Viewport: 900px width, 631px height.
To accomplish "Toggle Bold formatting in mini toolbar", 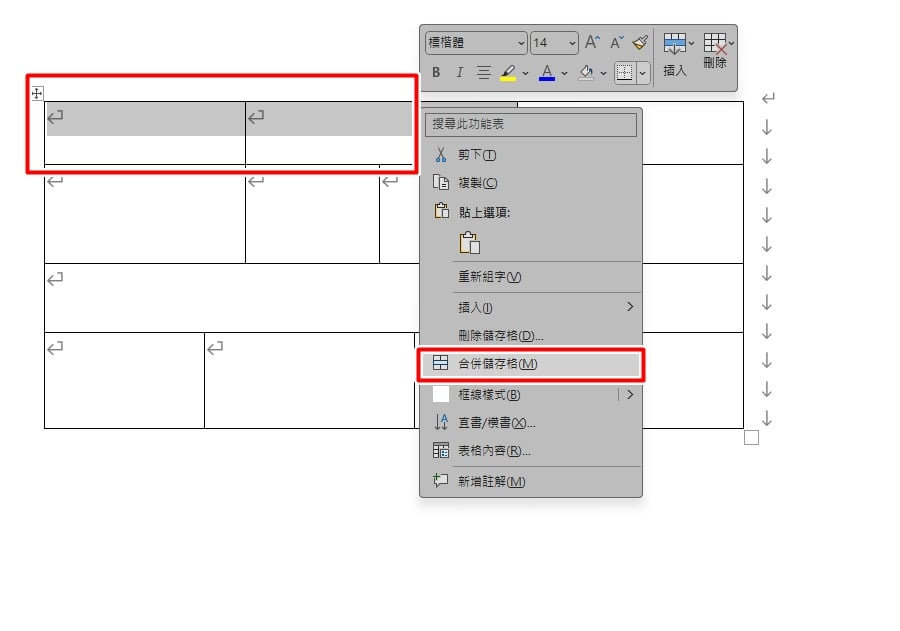I will [x=436, y=73].
